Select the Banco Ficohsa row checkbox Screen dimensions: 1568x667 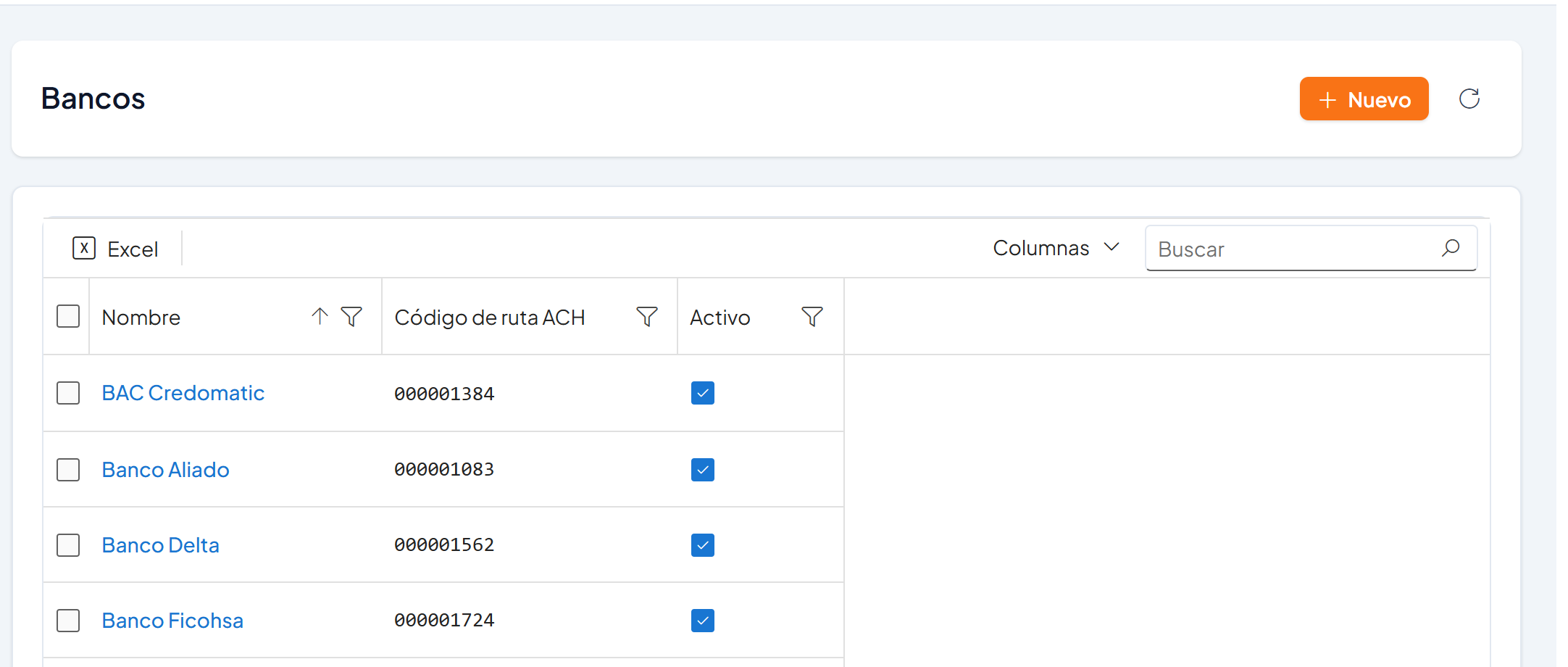(68, 621)
